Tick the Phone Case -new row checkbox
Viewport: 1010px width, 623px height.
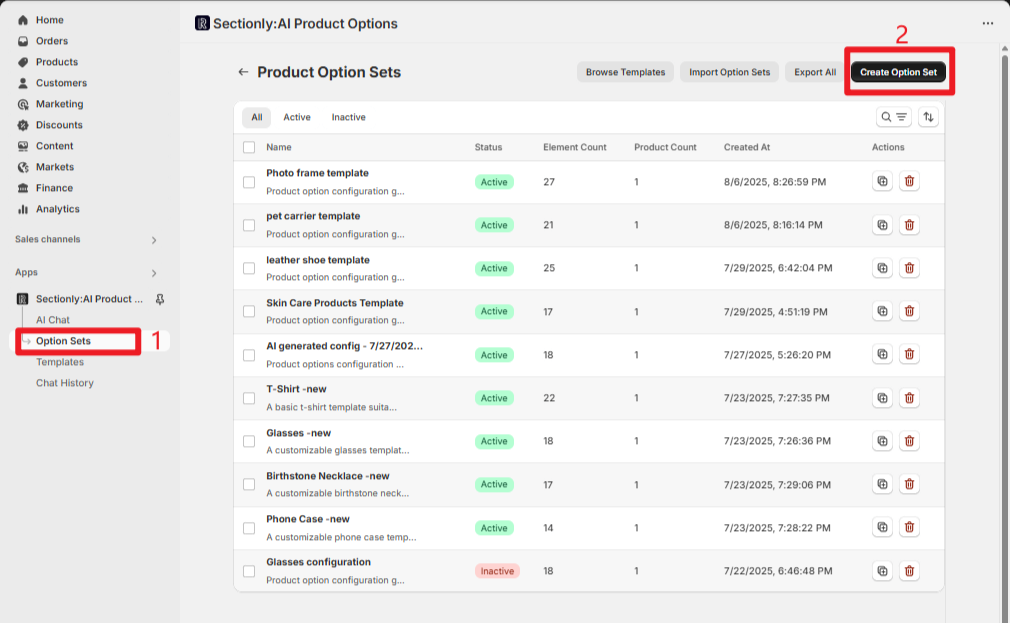click(249, 528)
